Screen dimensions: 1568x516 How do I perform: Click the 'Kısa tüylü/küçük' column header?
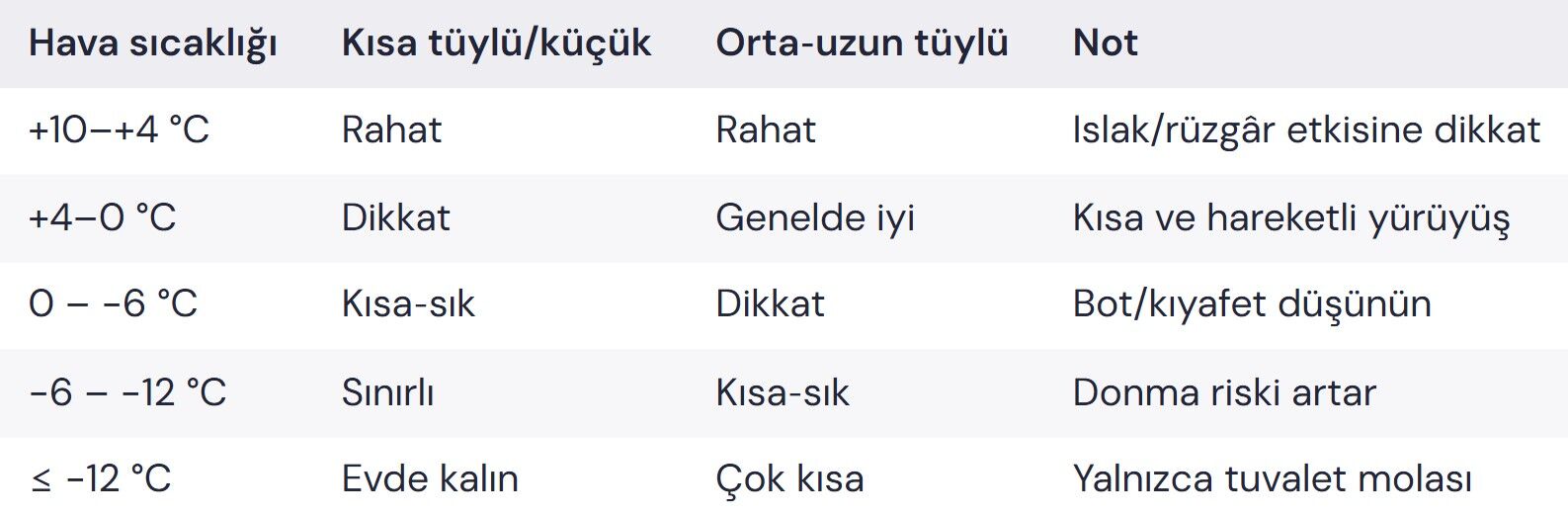[x=496, y=43]
